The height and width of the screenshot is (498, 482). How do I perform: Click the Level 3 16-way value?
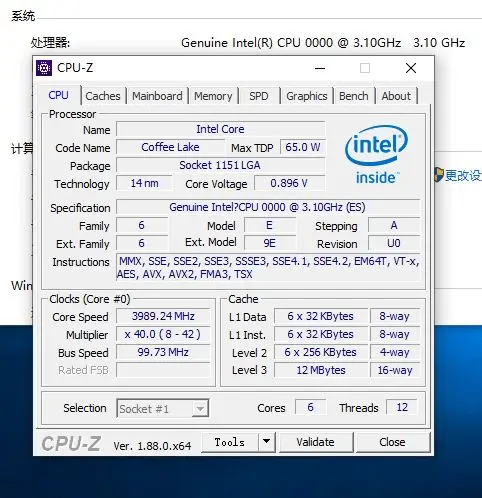395,370
